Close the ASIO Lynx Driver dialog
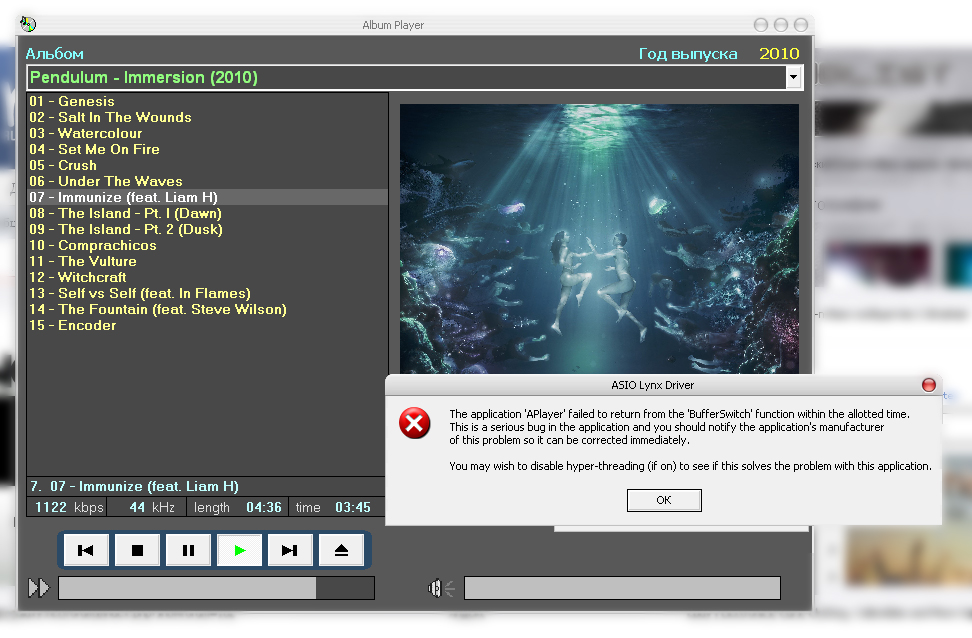 click(929, 385)
